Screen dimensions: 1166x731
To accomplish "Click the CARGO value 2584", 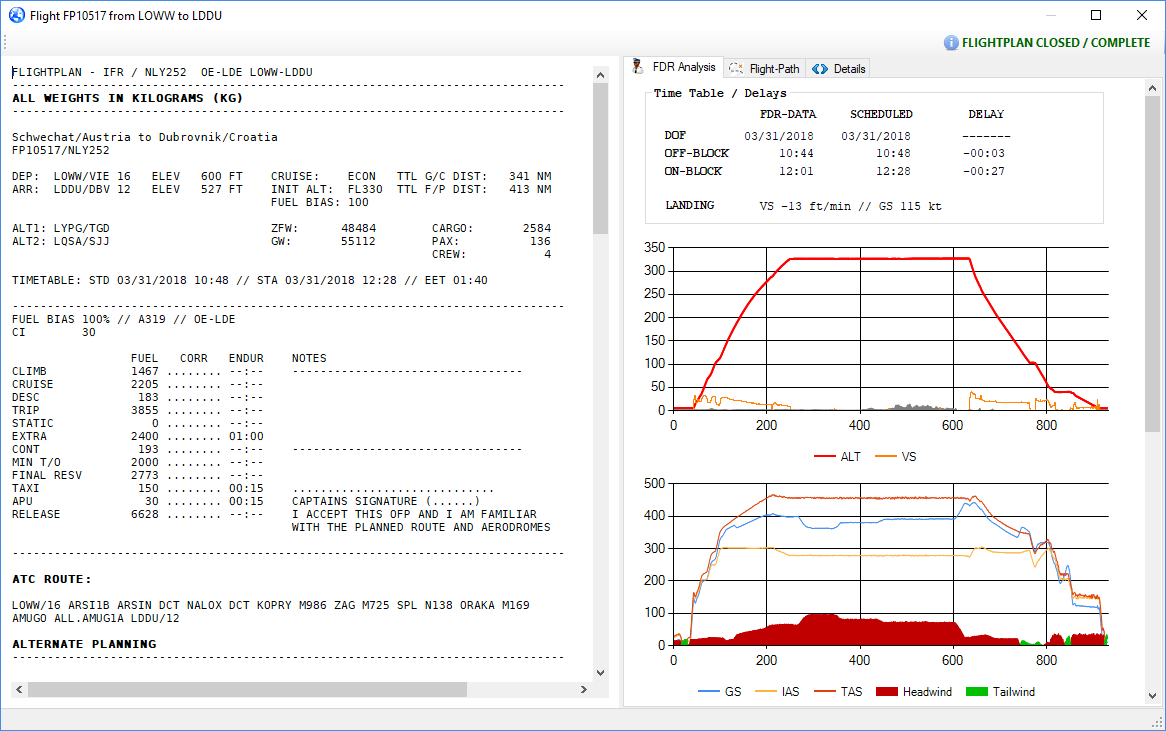I will click(537, 228).
